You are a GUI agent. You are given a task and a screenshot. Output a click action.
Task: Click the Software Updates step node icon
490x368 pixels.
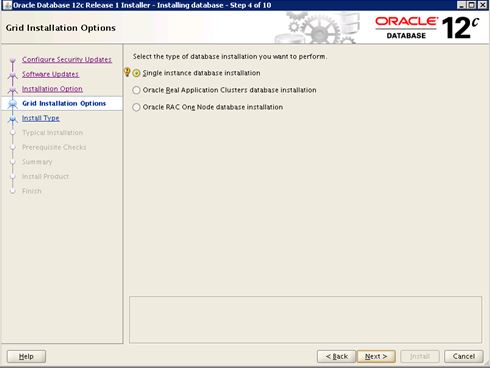(13, 75)
